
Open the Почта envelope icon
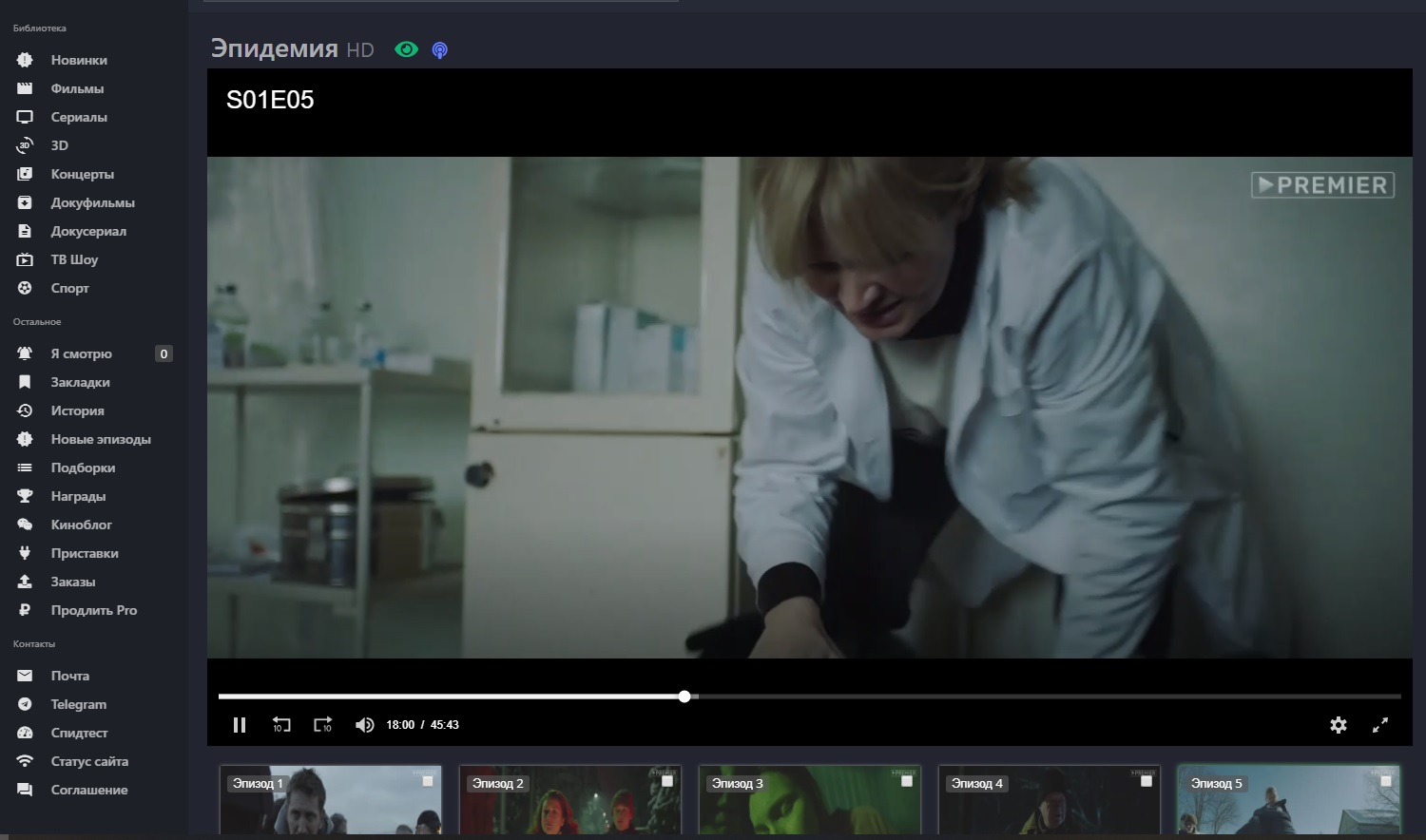tap(25, 676)
